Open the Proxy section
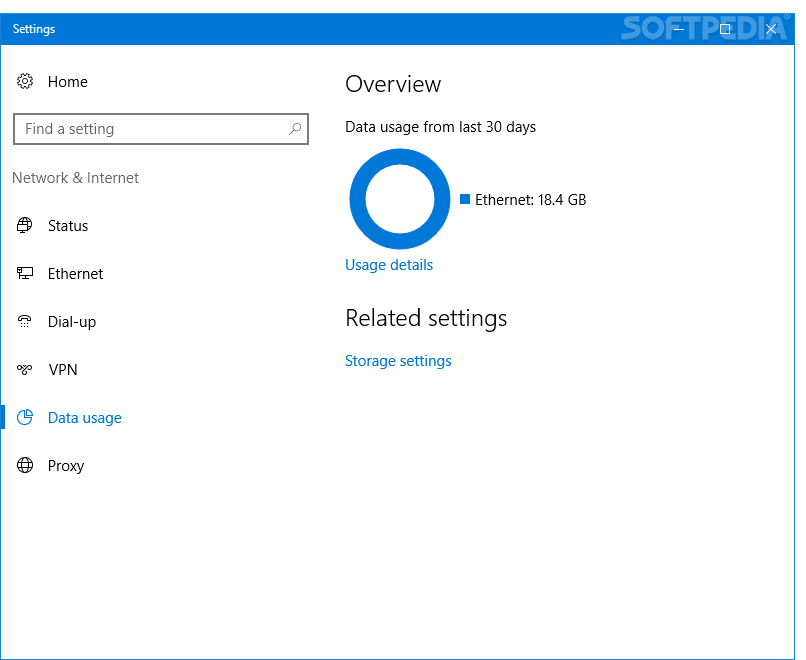Viewport: 806px width, 660px height. pyautogui.click(x=66, y=466)
